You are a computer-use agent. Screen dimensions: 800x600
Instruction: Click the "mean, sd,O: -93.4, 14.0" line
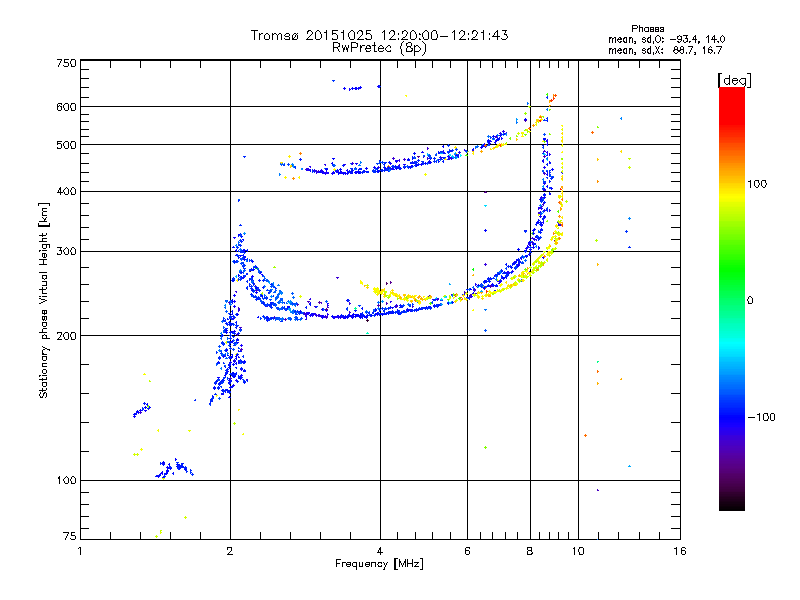click(666, 39)
